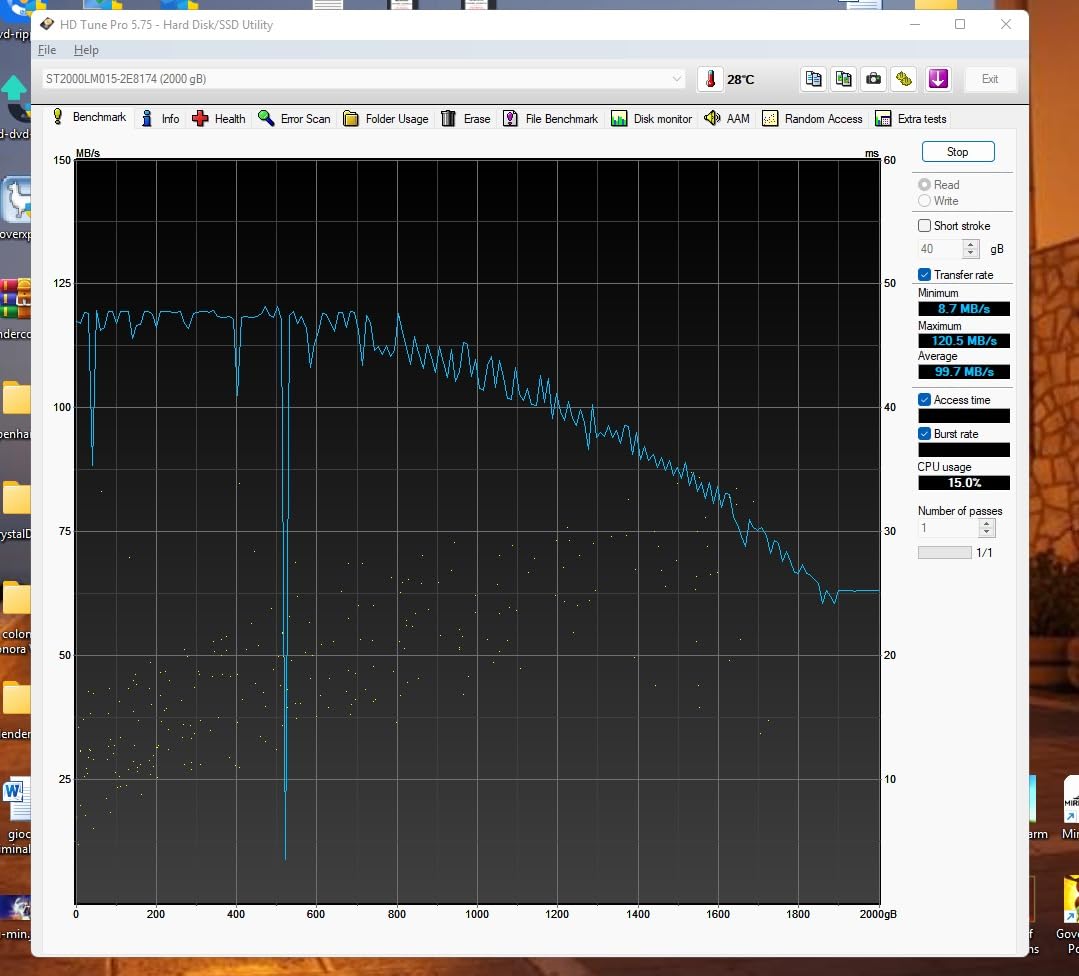1079x976 pixels.
Task: Click the short stroke gB spinner arrows
Action: [x=970, y=249]
